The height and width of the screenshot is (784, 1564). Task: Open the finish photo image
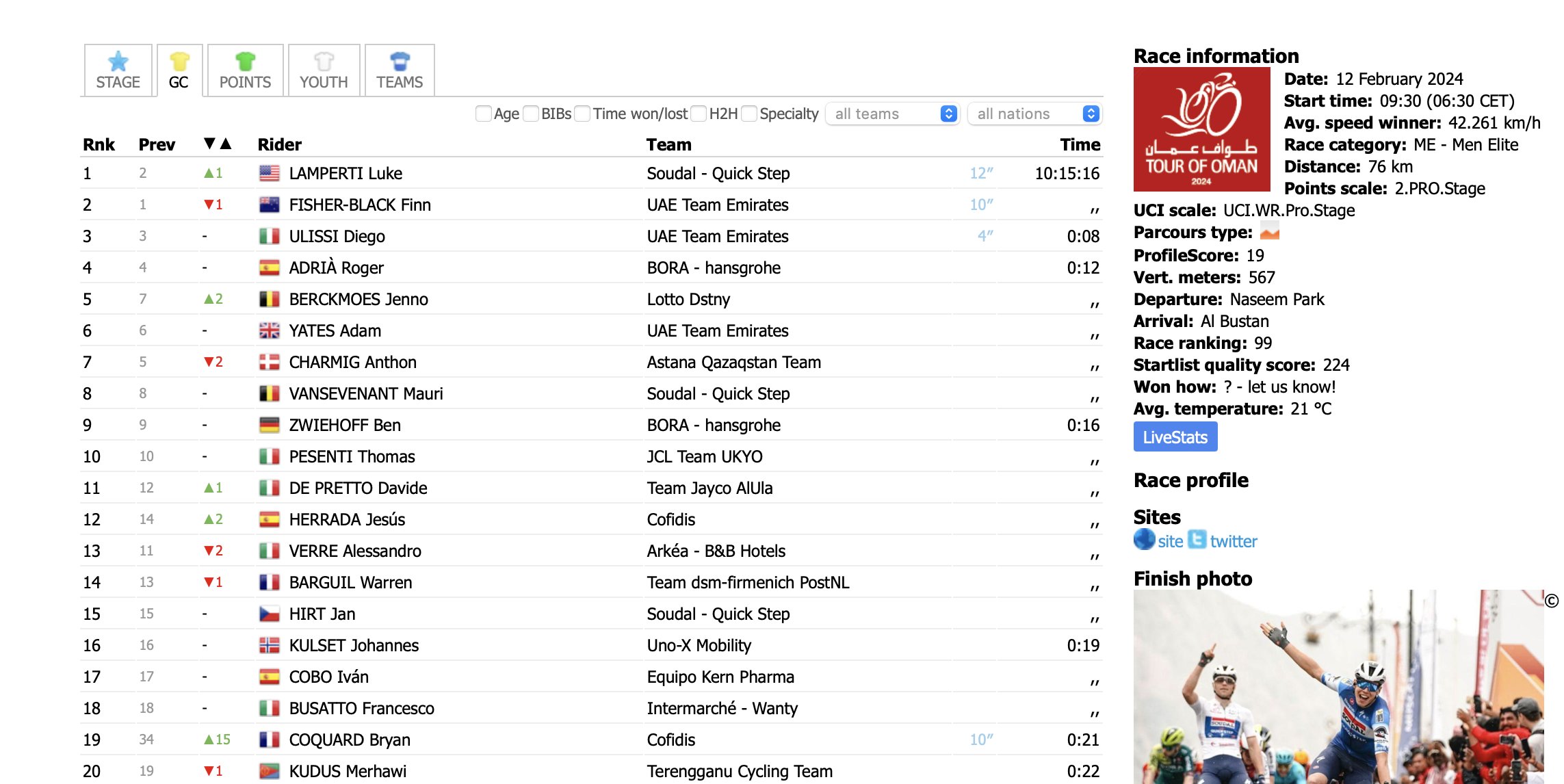click(x=1338, y=686)
